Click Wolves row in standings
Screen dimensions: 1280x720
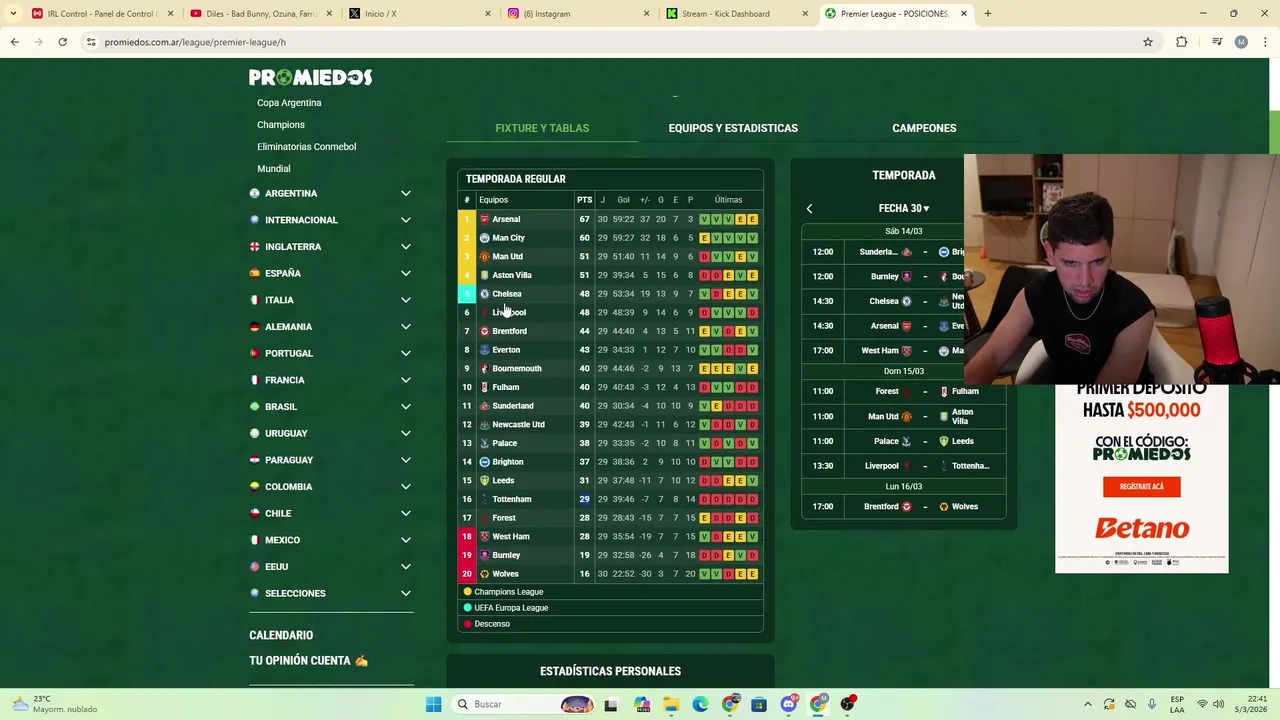[610, 574]
